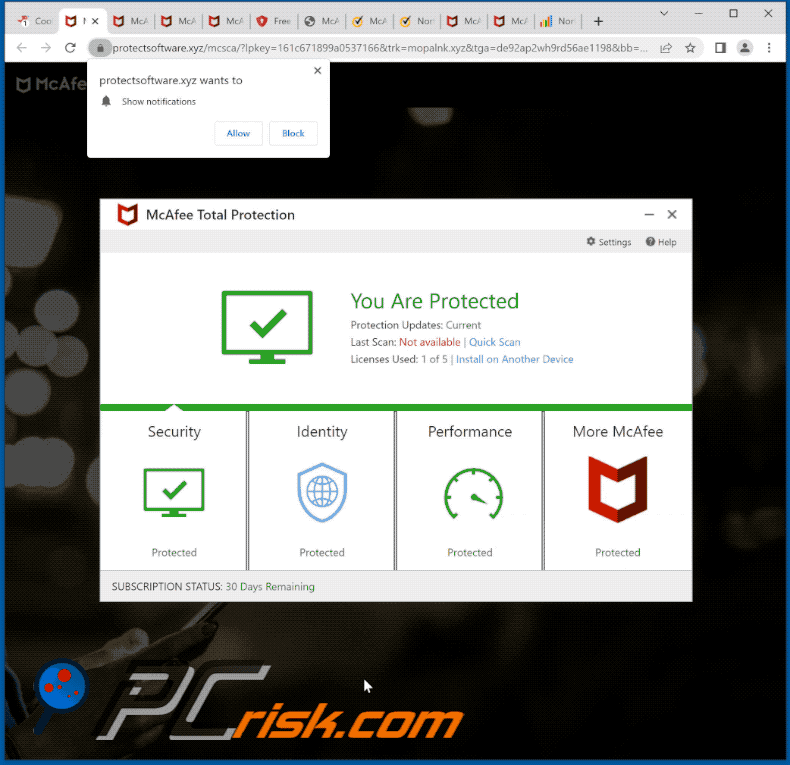
Task: Reload the page with the refresh icon
Action: pos(70,48)
